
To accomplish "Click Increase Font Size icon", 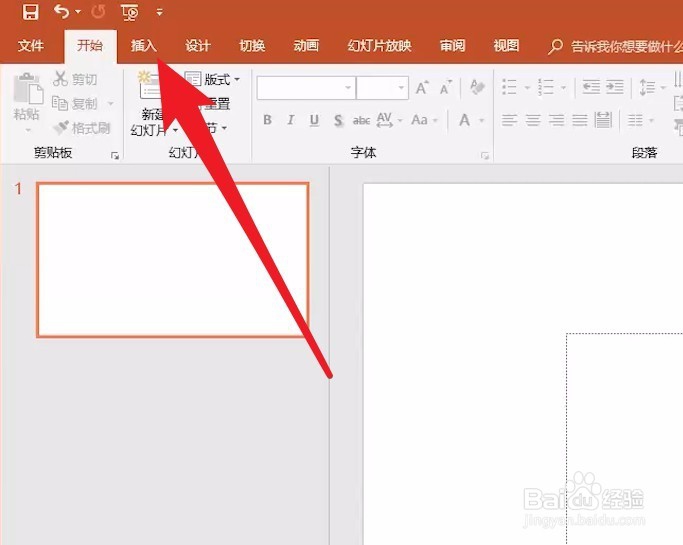I will (422, 88).
